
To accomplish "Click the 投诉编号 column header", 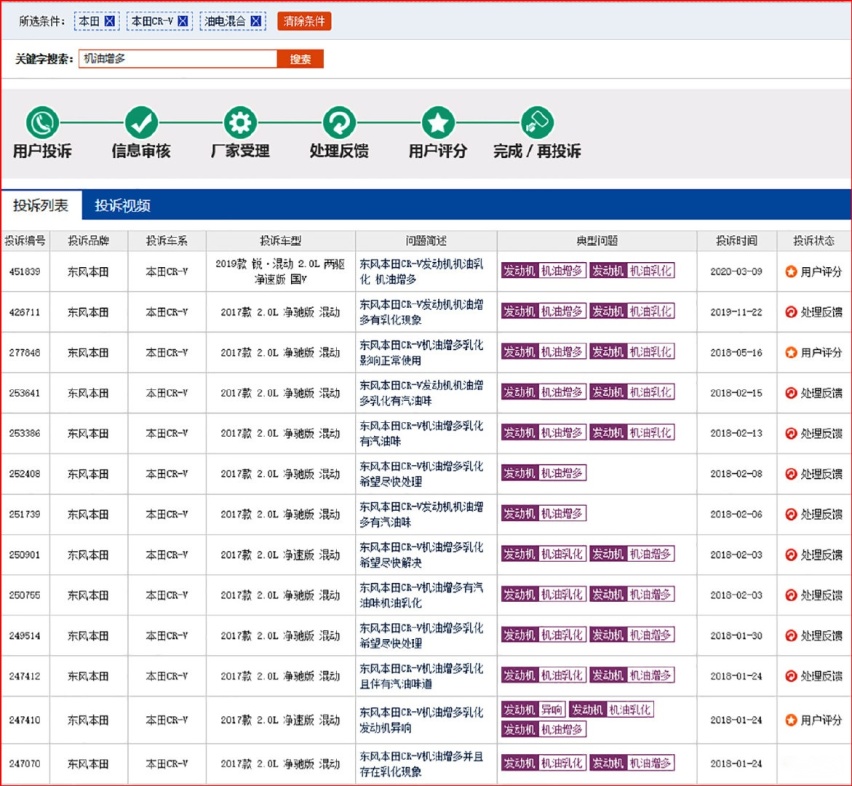I will [25, 241].
